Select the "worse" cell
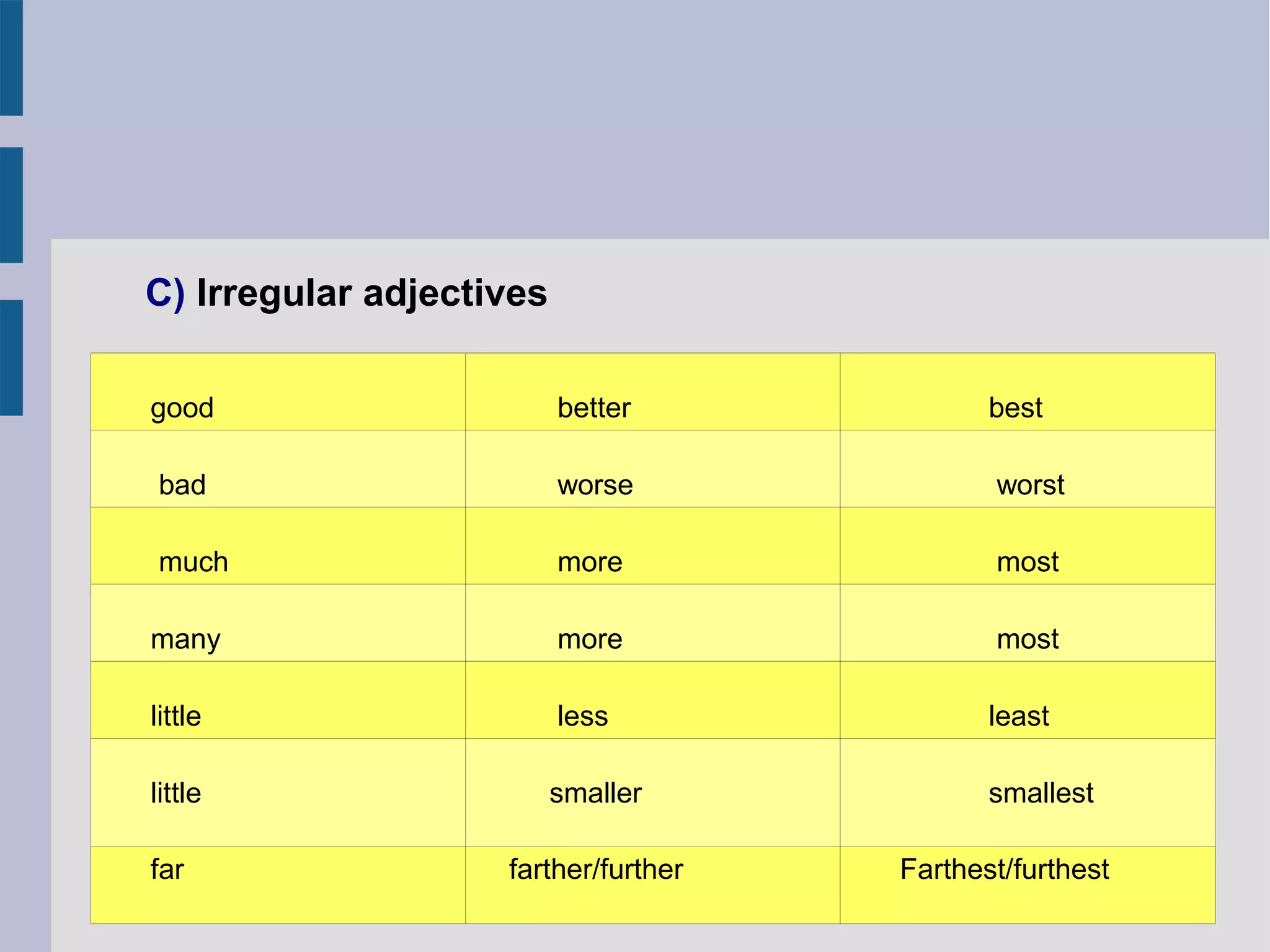The height and width of the screenshot is (952, 1270). click(x=595, y=485)
